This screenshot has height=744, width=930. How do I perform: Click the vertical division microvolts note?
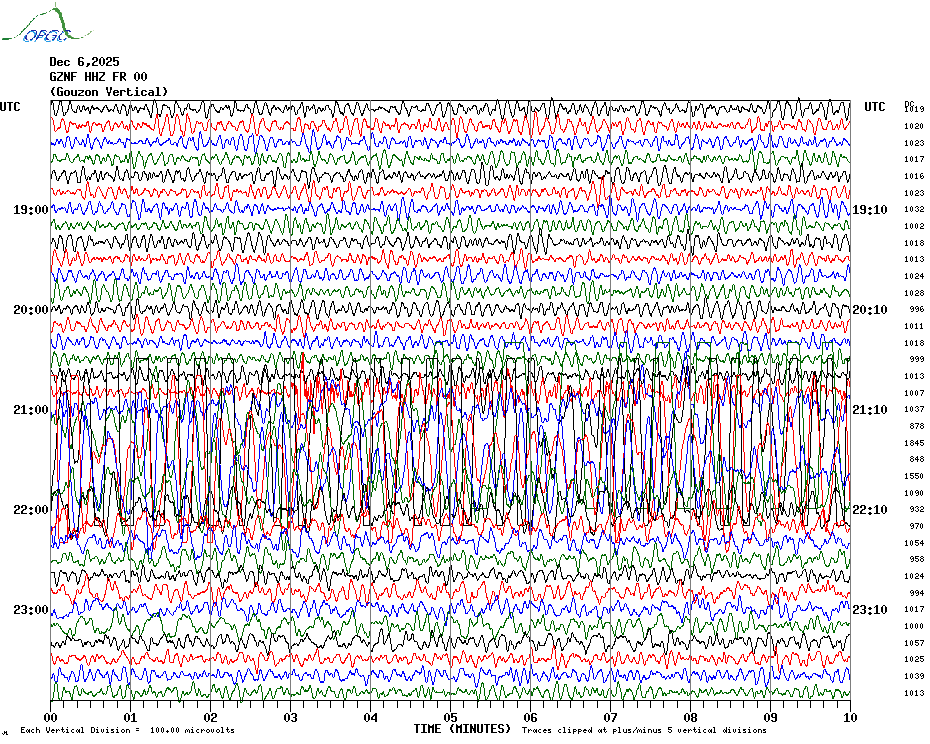[127, 730]
